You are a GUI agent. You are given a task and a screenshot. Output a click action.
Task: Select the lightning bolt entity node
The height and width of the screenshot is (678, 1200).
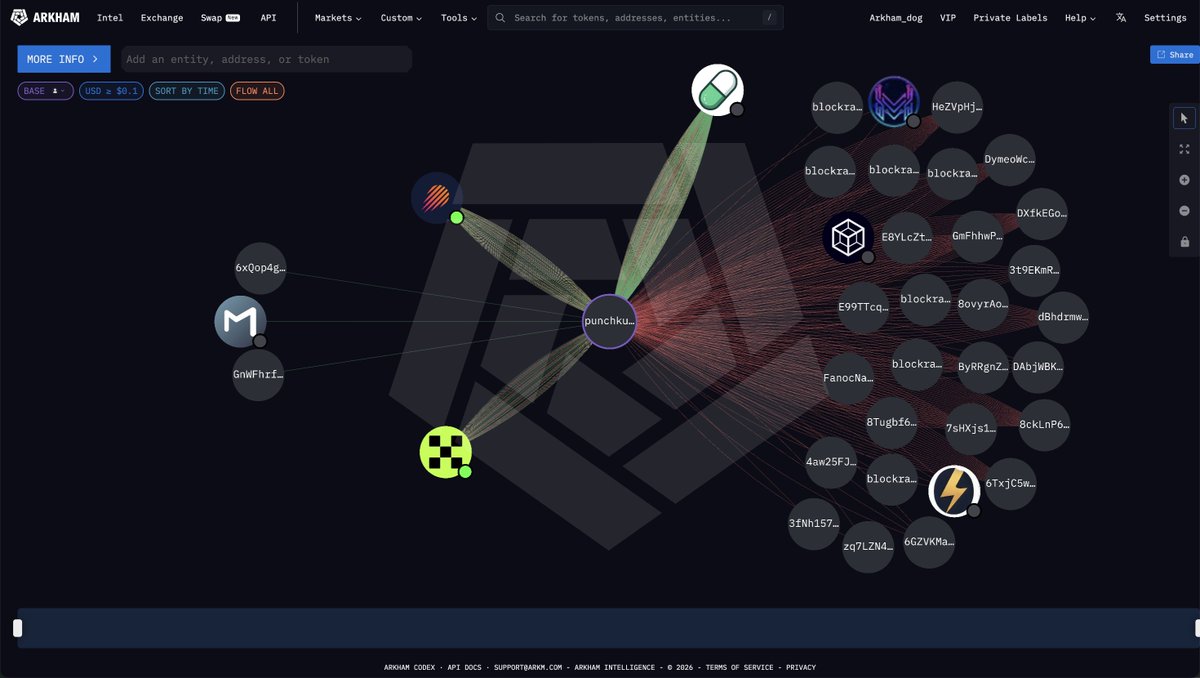(954, 491)
